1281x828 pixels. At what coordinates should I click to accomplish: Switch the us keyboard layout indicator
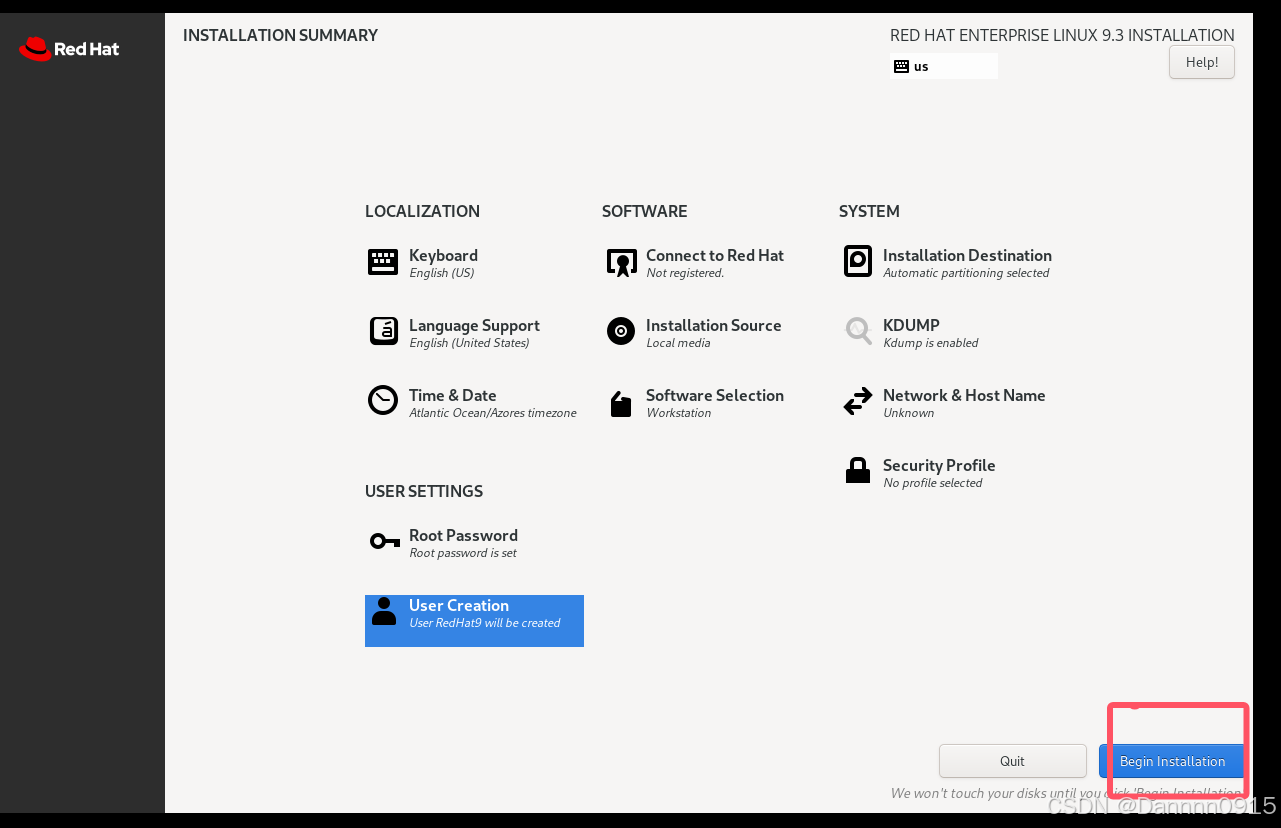[x=943, y=66]
